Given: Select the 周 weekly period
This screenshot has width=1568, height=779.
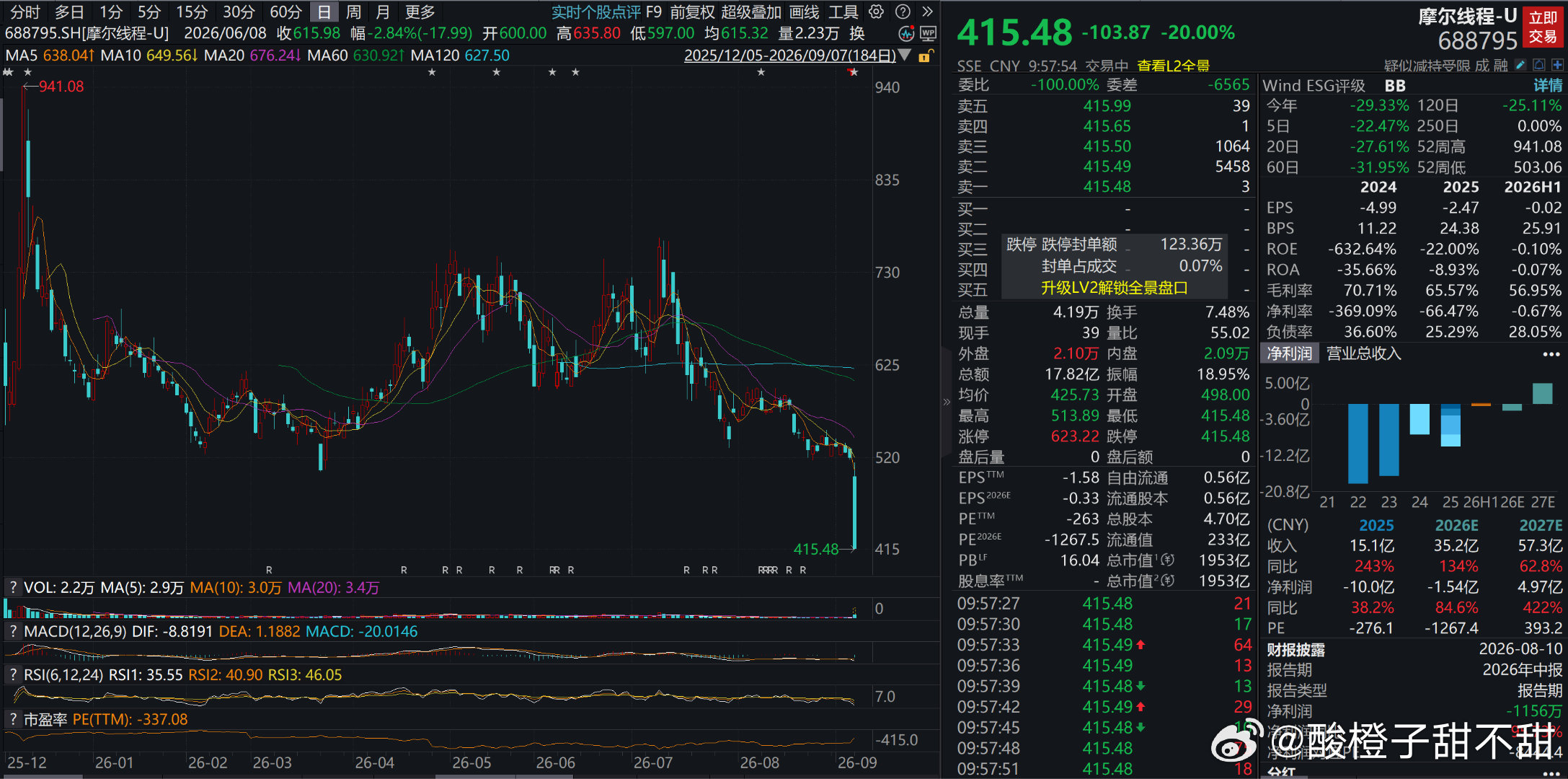Looking at the screenshot, I should click(353, 12).
